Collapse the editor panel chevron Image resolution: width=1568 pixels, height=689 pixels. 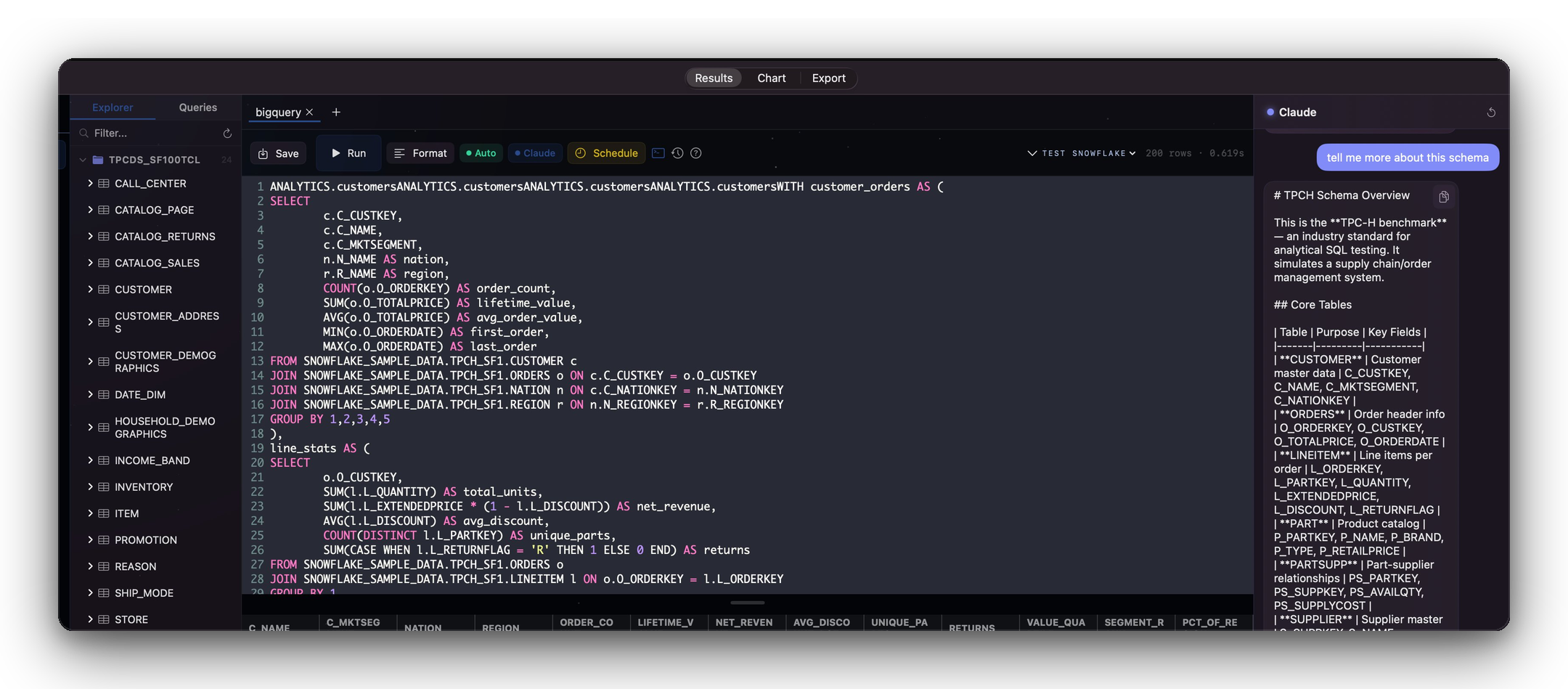(1032, 153)
